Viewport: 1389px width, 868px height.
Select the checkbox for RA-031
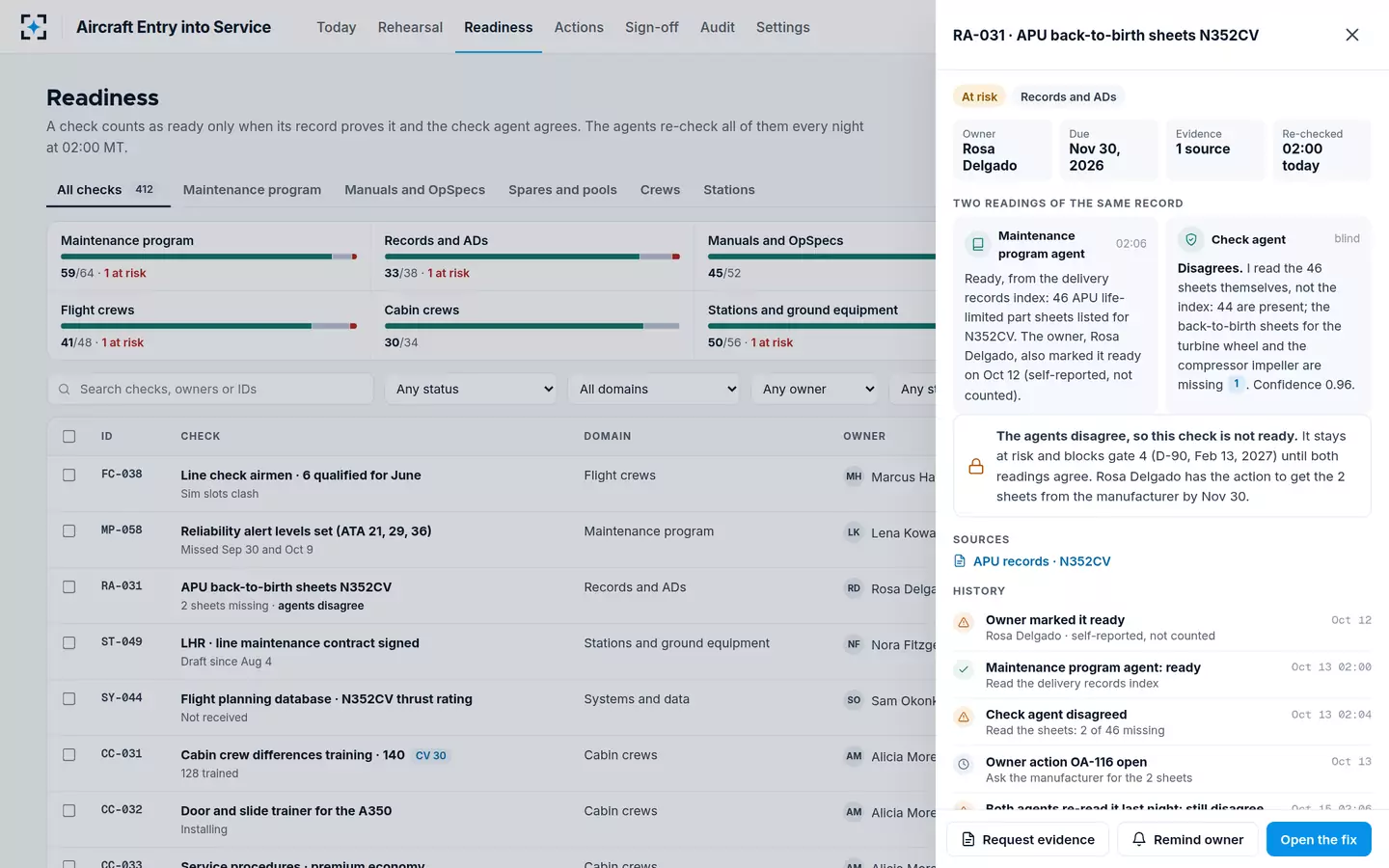click(x=69, y=586)
